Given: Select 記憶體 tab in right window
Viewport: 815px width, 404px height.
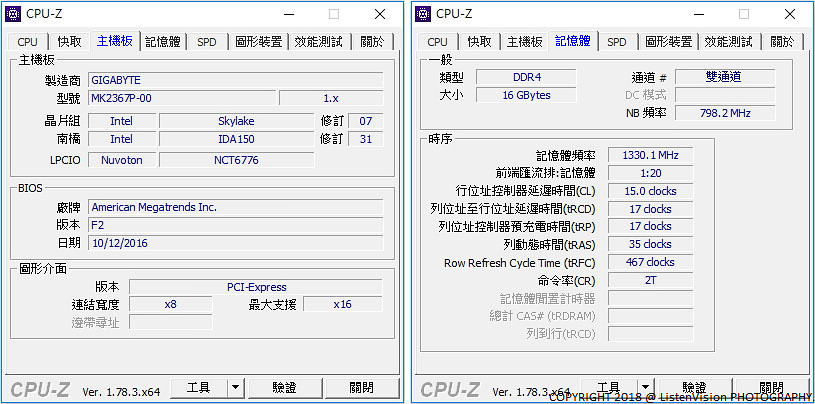Looking at the screenshot, I should click(573, 41).
